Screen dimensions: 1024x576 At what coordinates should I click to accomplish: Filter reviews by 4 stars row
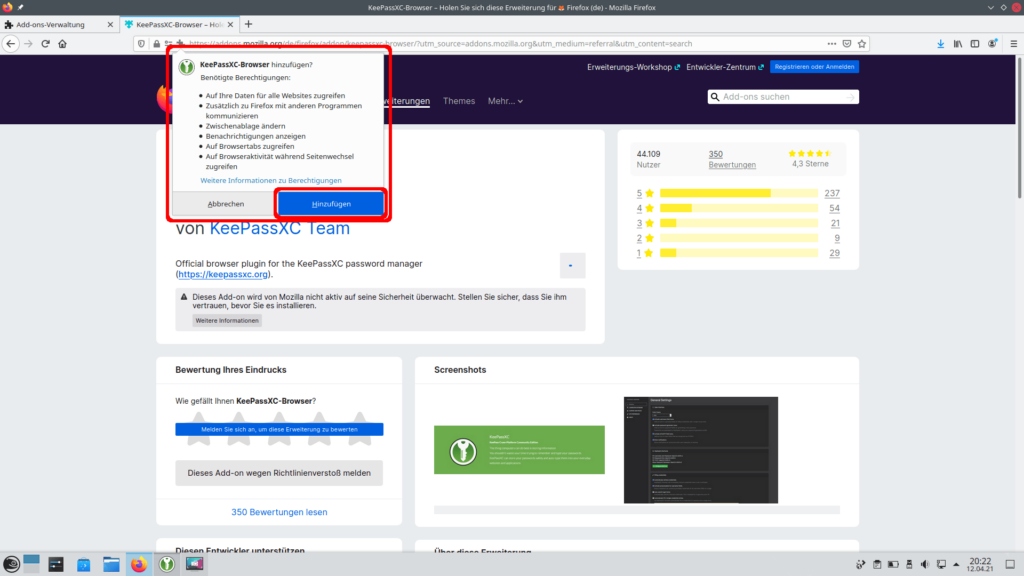point(737,208)
